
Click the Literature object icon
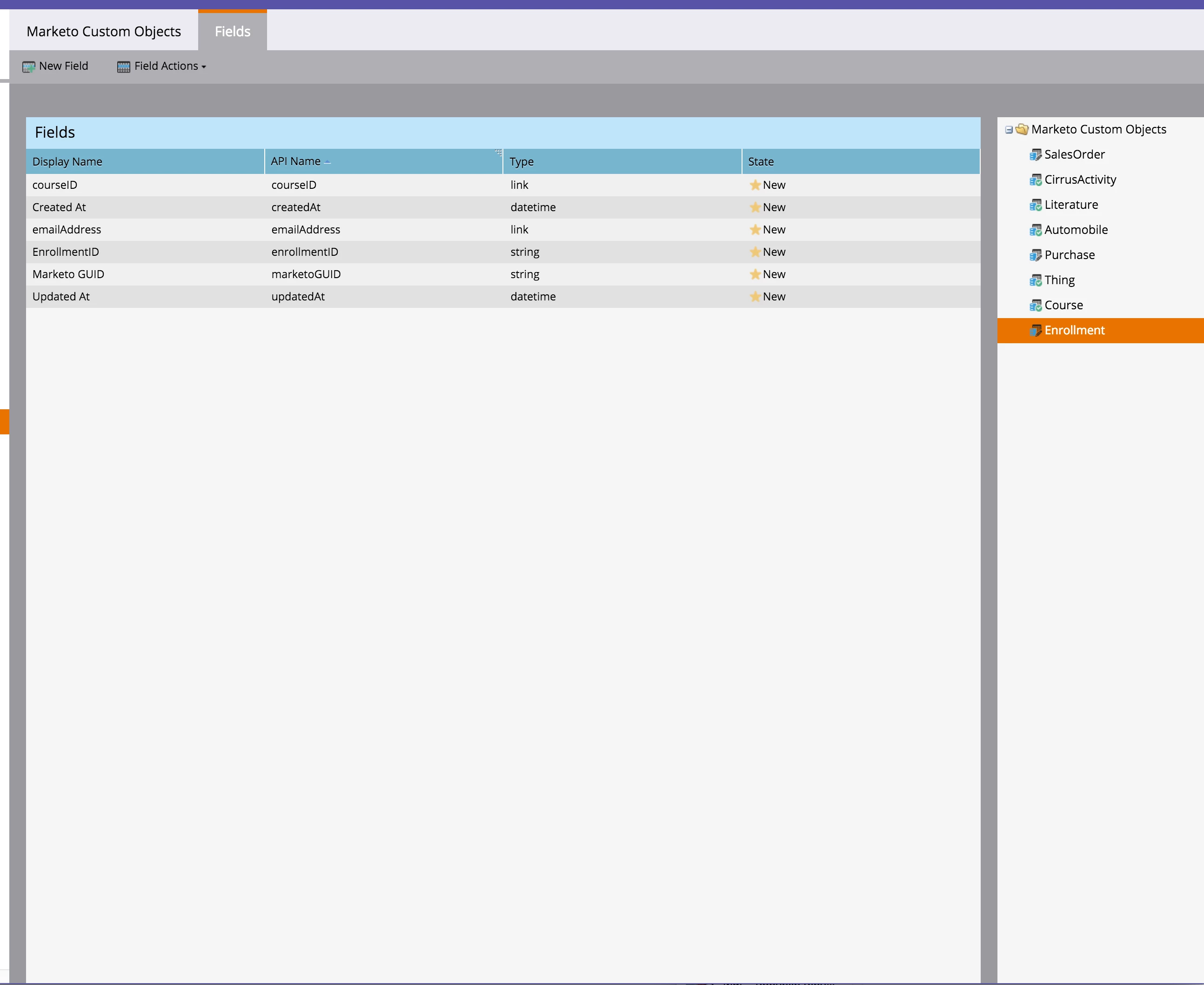coord(1036,205)
